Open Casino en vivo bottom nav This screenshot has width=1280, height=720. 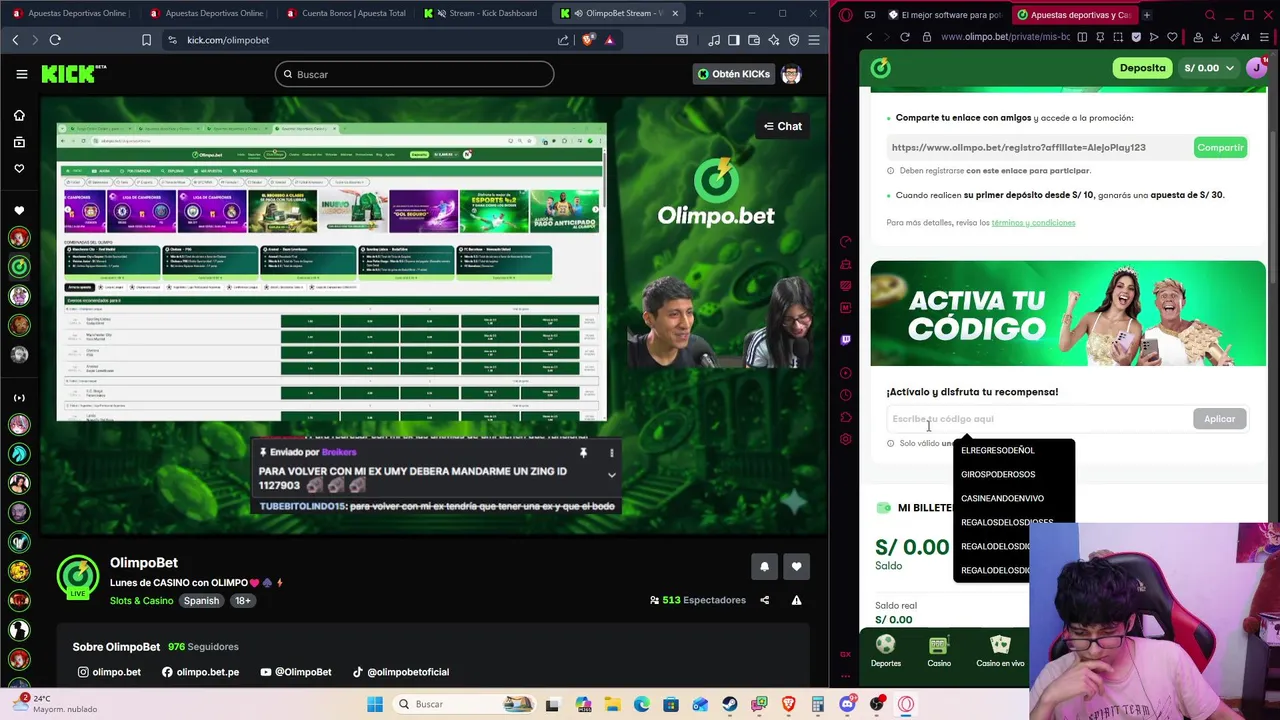1000,651
